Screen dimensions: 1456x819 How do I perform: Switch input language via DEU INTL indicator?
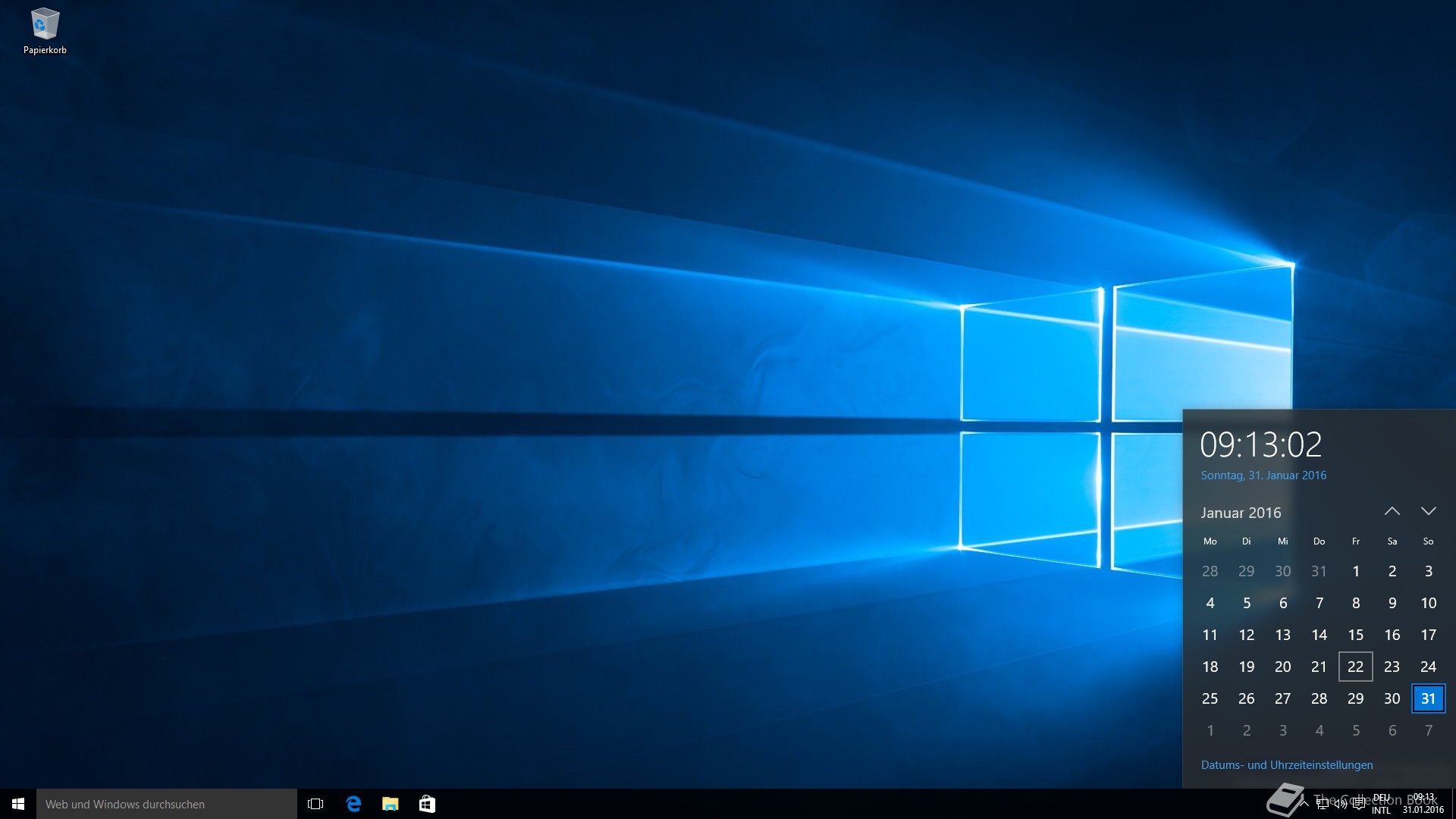point(1381,804)
